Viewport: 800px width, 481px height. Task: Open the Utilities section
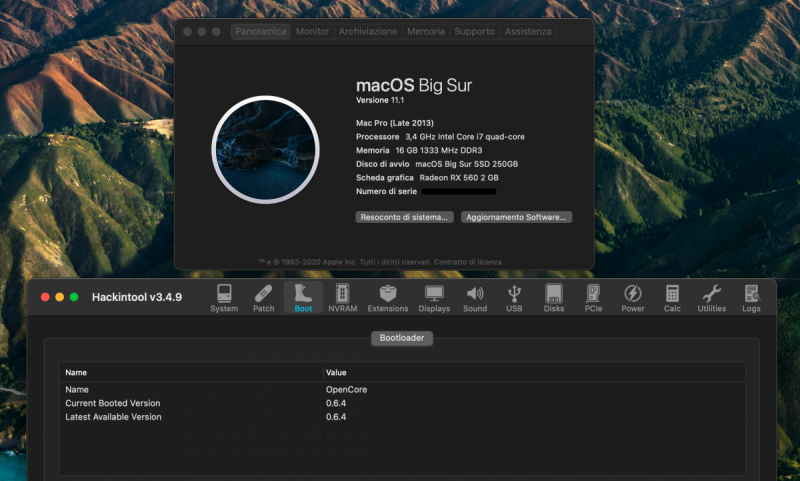(712, 298)
